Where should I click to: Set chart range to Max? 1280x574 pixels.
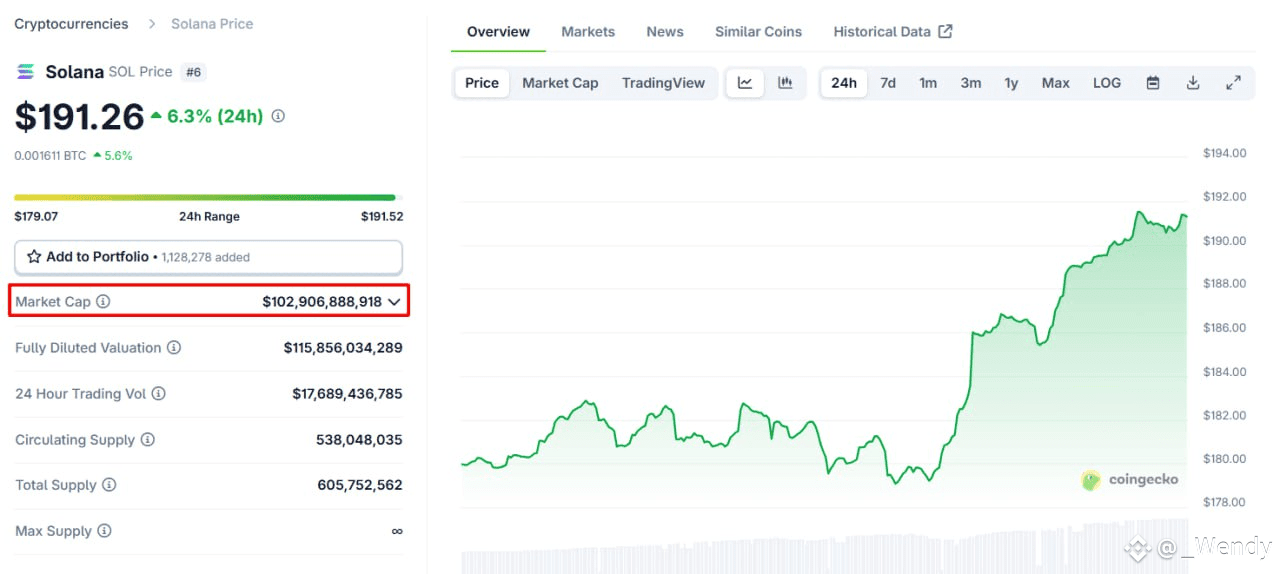1055,83
